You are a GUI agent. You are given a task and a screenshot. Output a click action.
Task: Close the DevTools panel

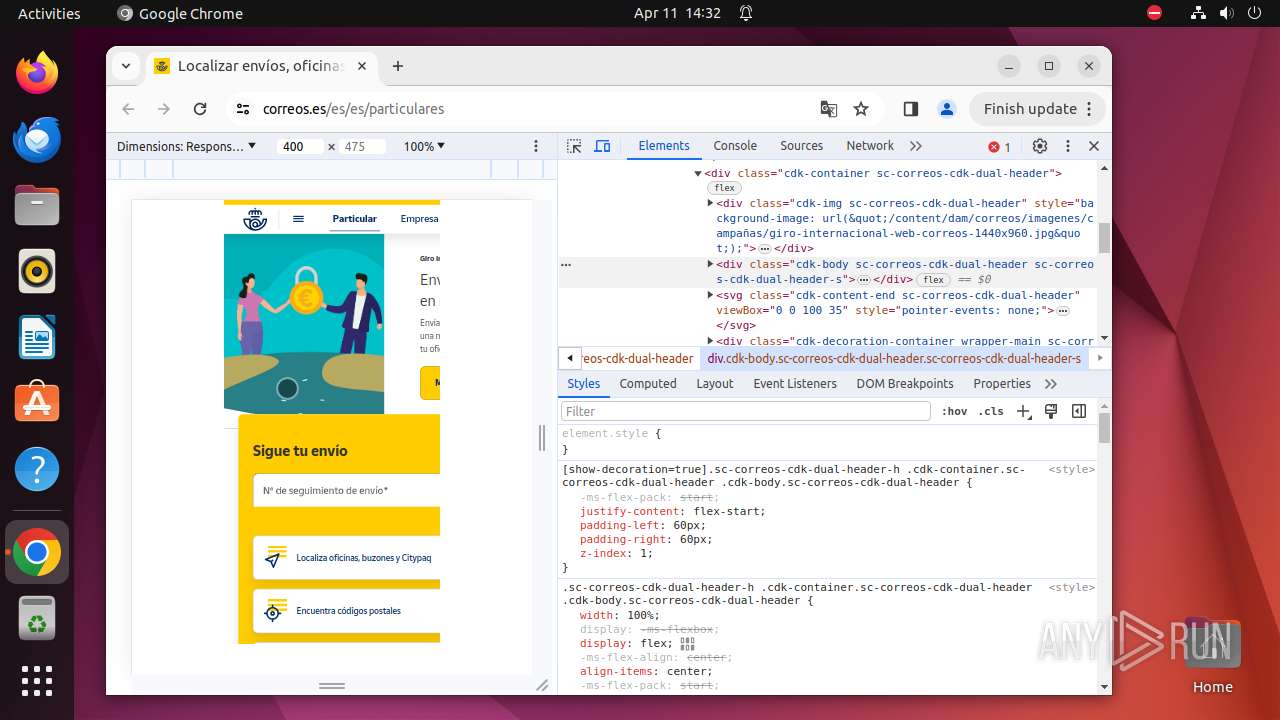(x=1094, y=146)
